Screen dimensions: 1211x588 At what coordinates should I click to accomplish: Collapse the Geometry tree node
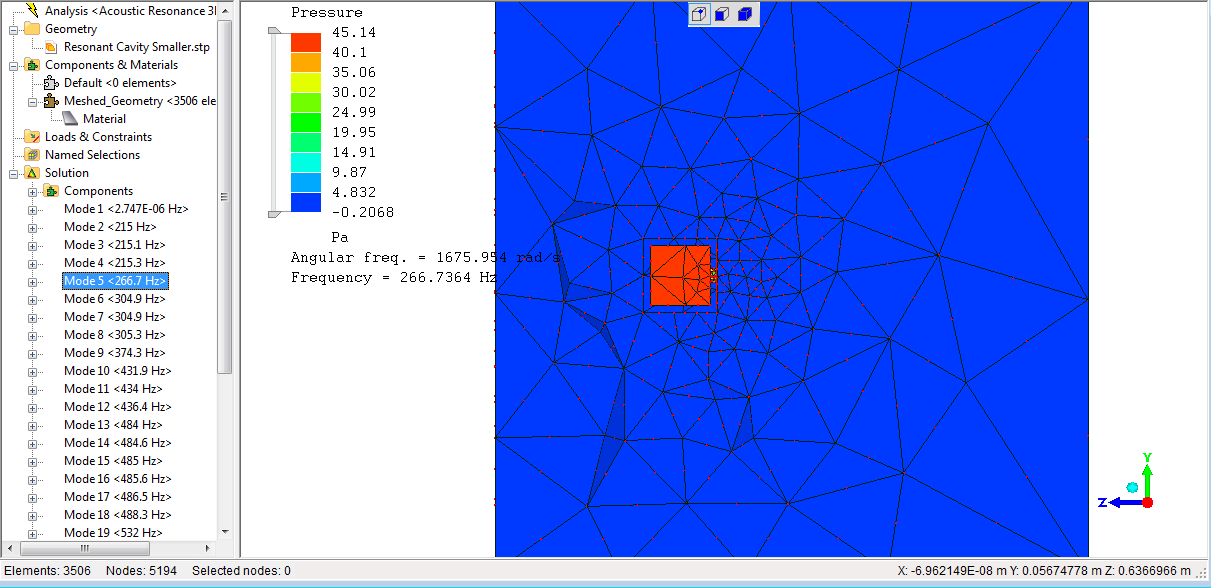pyautogui.click(x=14, y=29)
